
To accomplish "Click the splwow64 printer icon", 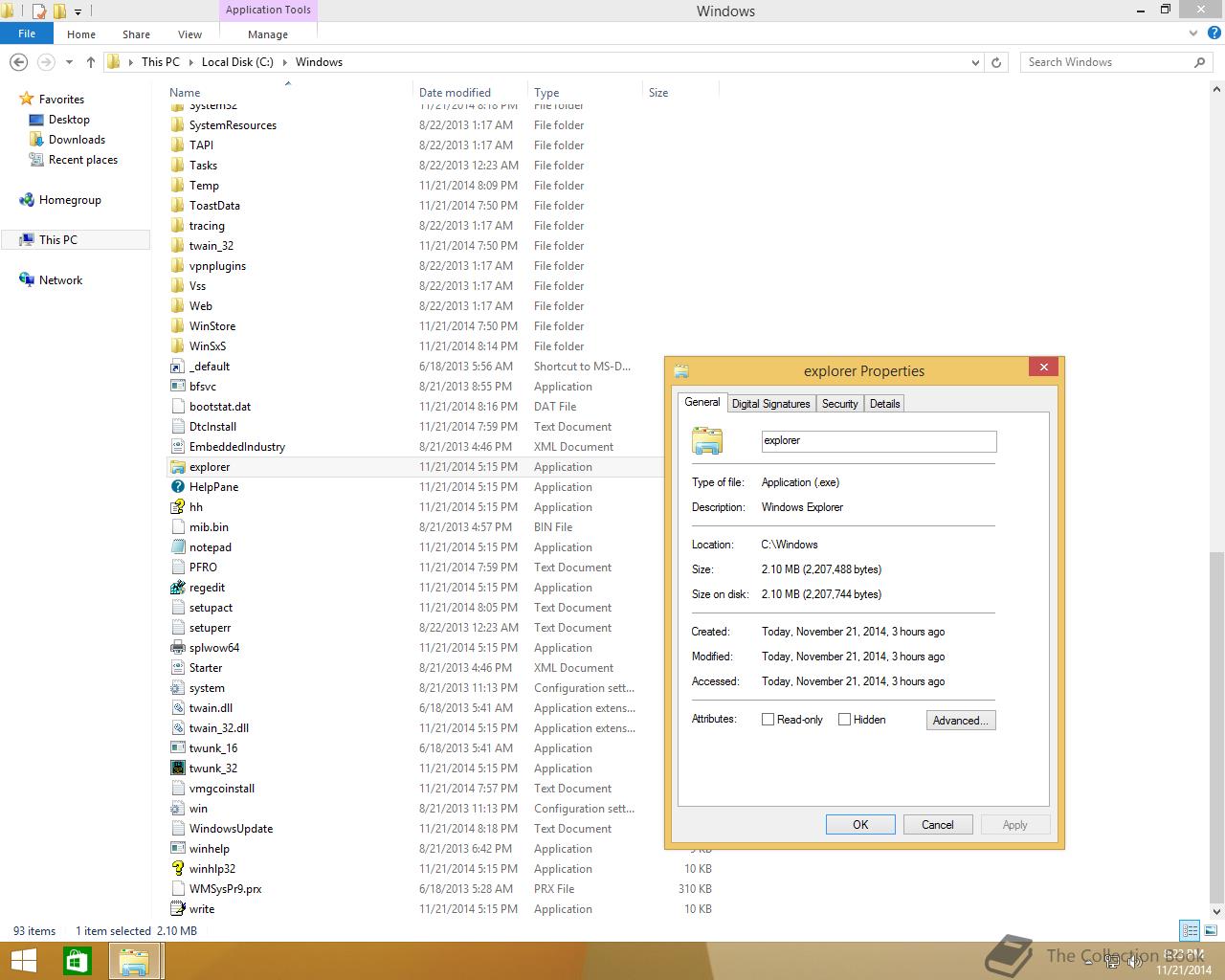I will click(177, 648).
